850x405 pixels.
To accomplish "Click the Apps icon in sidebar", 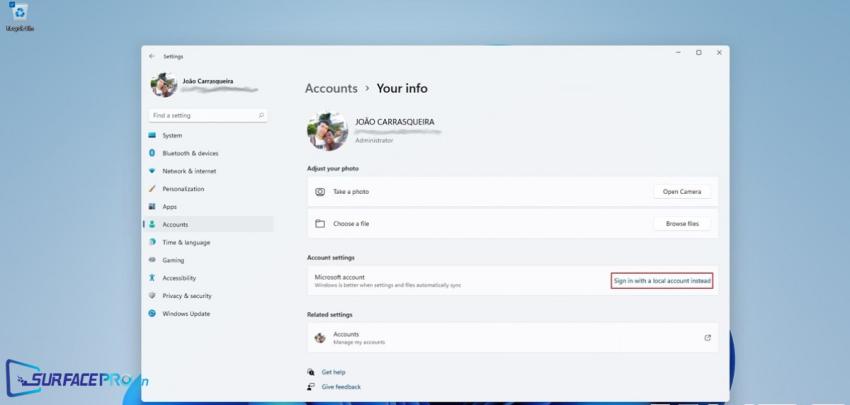I will (152, 207).
